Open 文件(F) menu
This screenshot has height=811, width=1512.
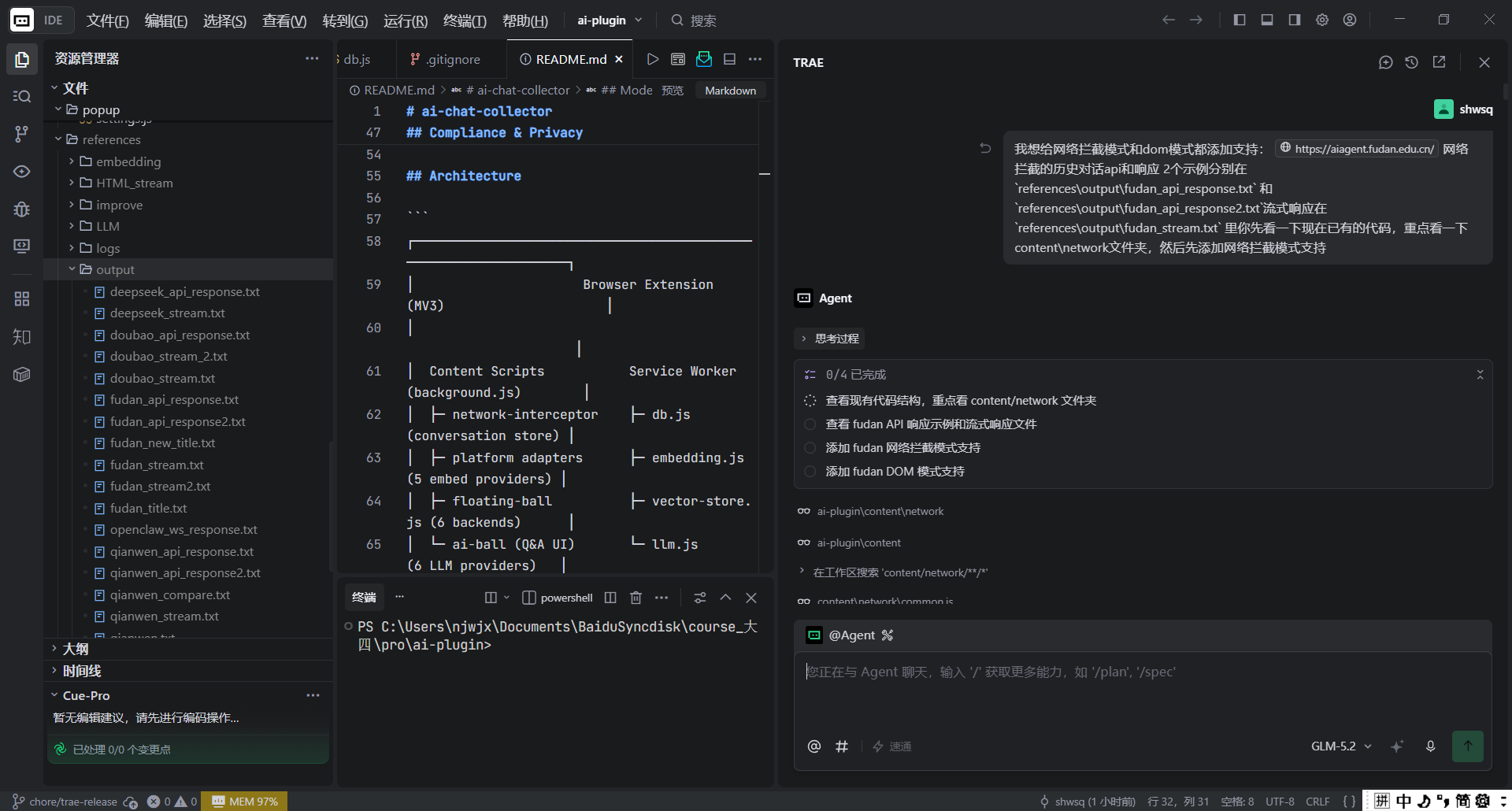pyautogui.click(x=107, y=20)
